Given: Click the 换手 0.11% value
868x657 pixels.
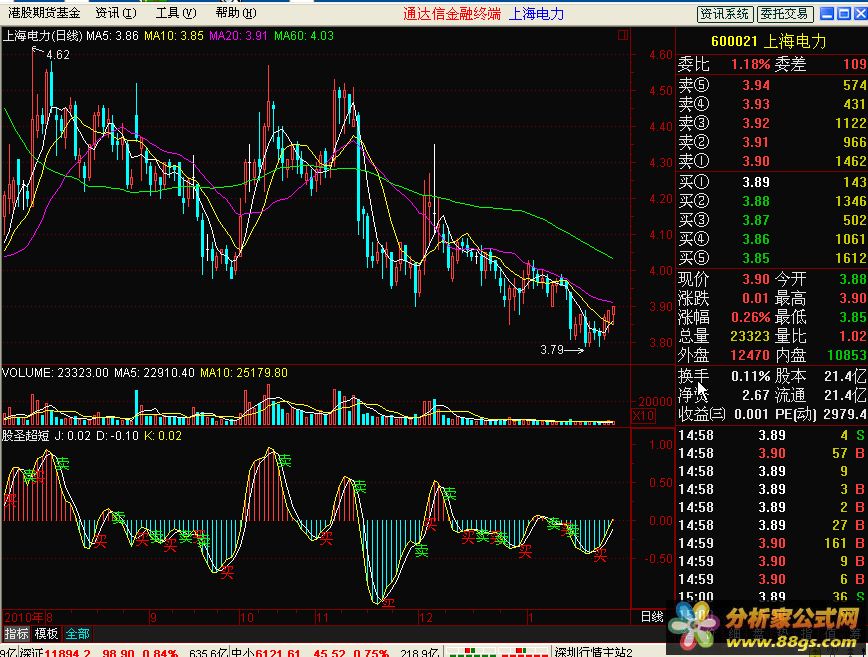Looking at the screenshot, I should pyautogui.click(x=750, y=376).
